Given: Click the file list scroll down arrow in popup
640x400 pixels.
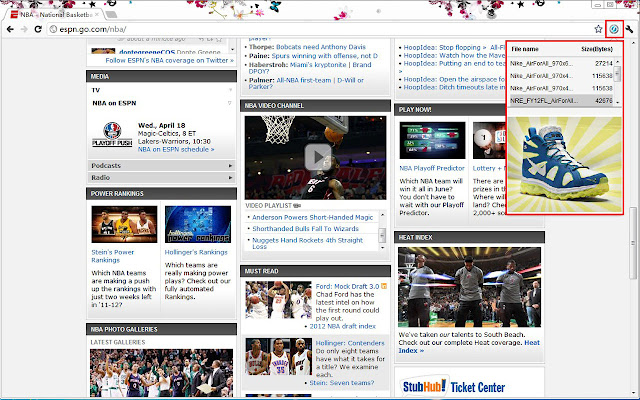Looking at the screenshot, I should [x=618, y=102].
